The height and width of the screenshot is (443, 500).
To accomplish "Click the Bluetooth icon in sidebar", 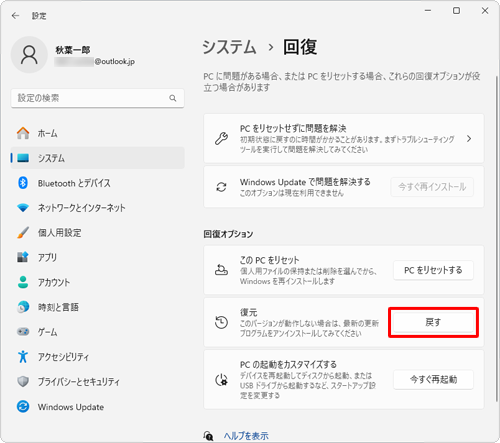I will 23,183.
